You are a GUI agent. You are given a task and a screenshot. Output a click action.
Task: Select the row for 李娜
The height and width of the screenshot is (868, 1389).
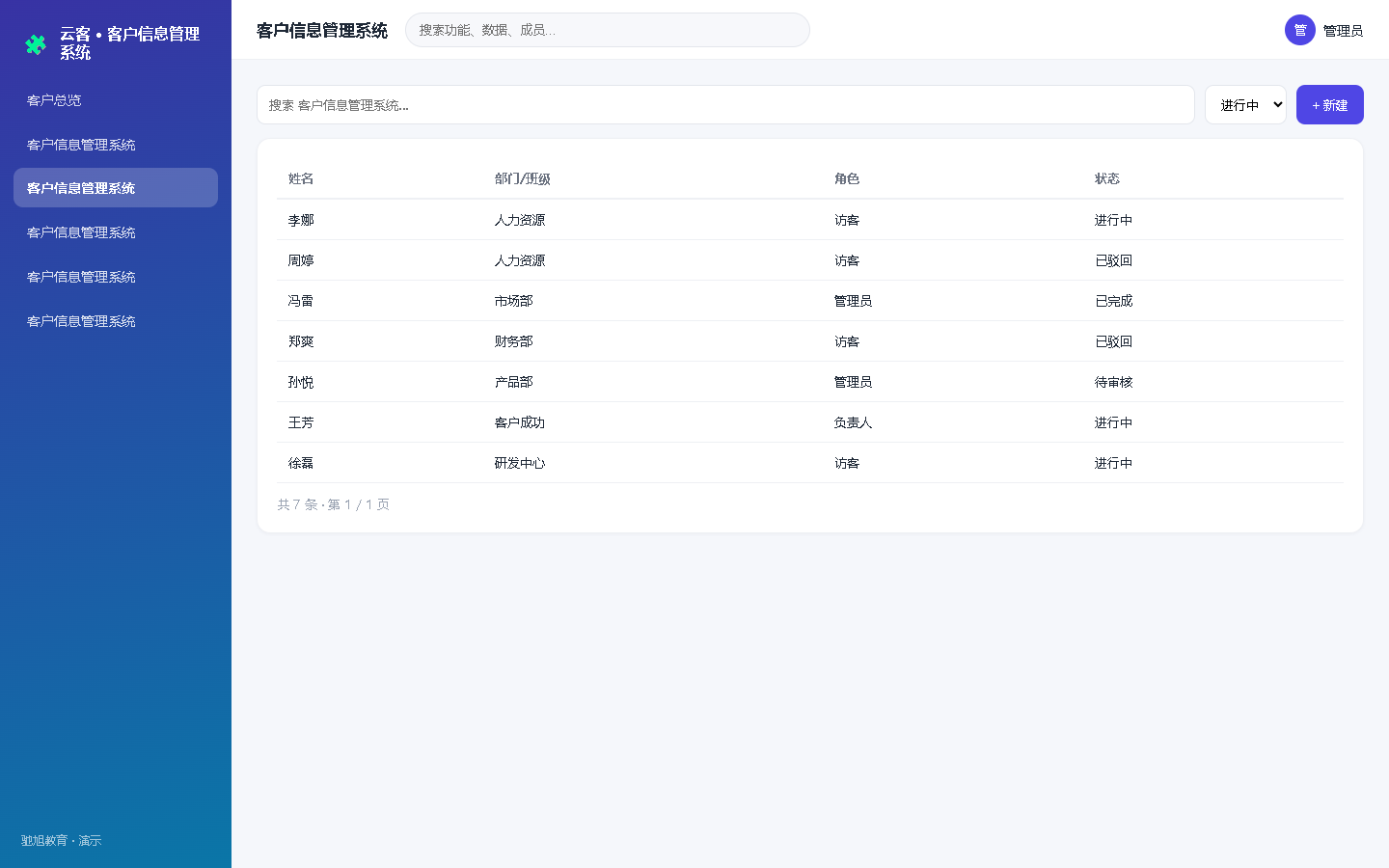click(810, 220)
